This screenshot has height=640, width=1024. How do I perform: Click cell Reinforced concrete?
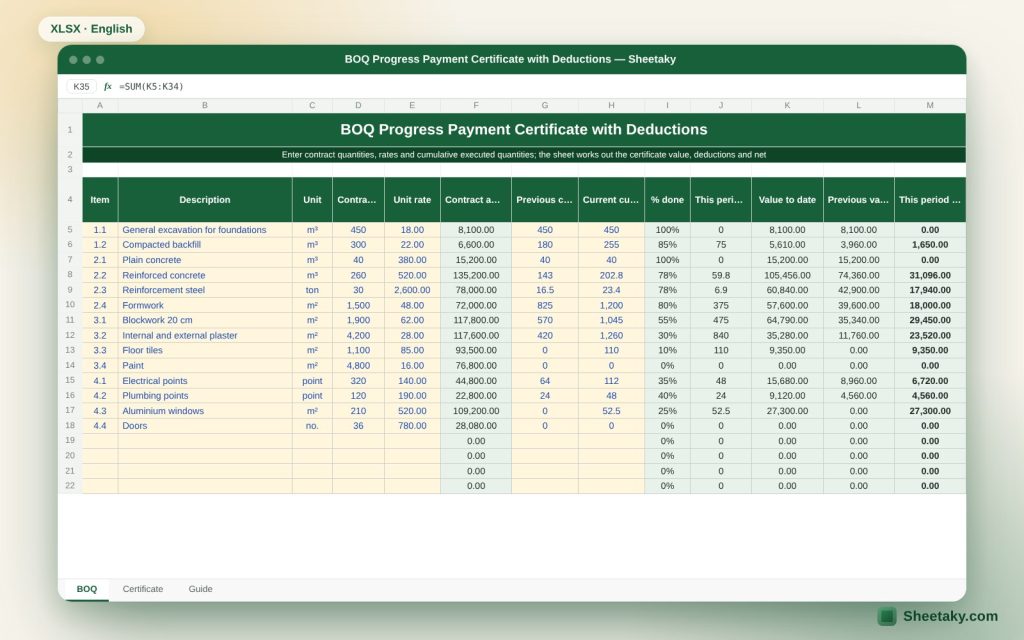pyautogui.click(x=205, y=276)
